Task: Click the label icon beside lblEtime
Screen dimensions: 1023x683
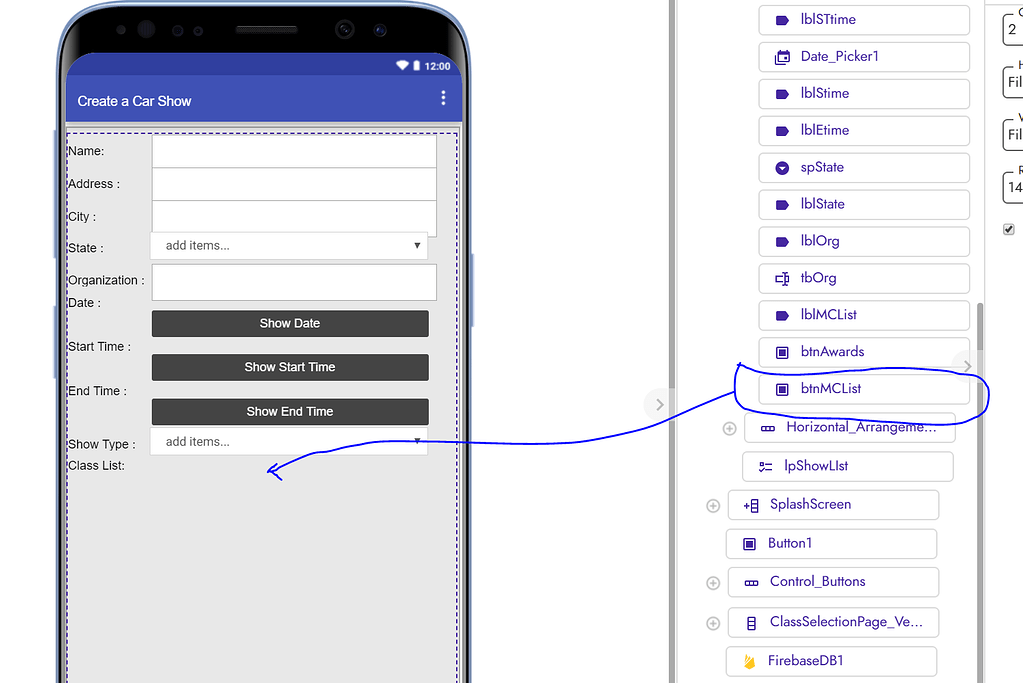Action: (782, 131)
